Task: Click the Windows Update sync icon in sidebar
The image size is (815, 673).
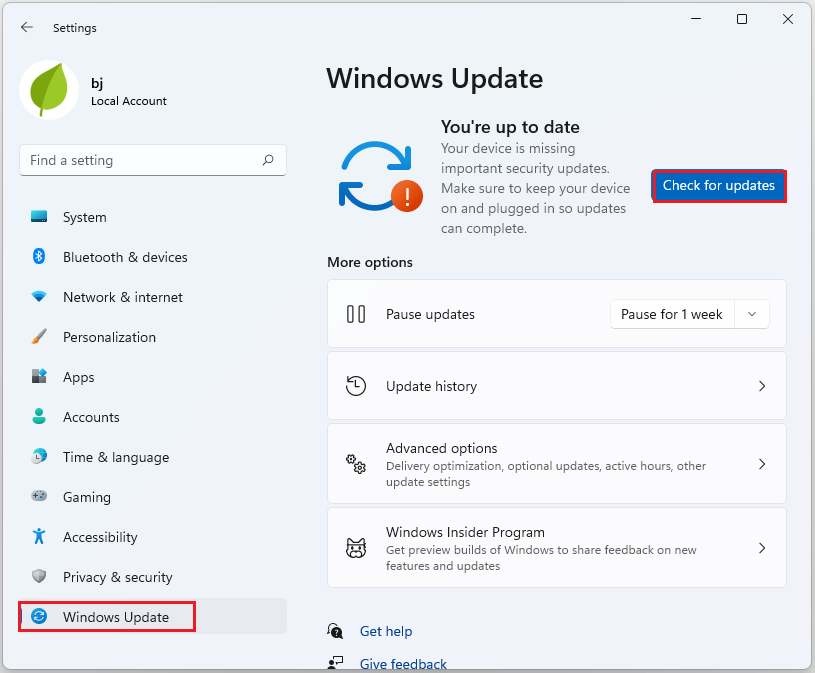Action: coord(39,616)
